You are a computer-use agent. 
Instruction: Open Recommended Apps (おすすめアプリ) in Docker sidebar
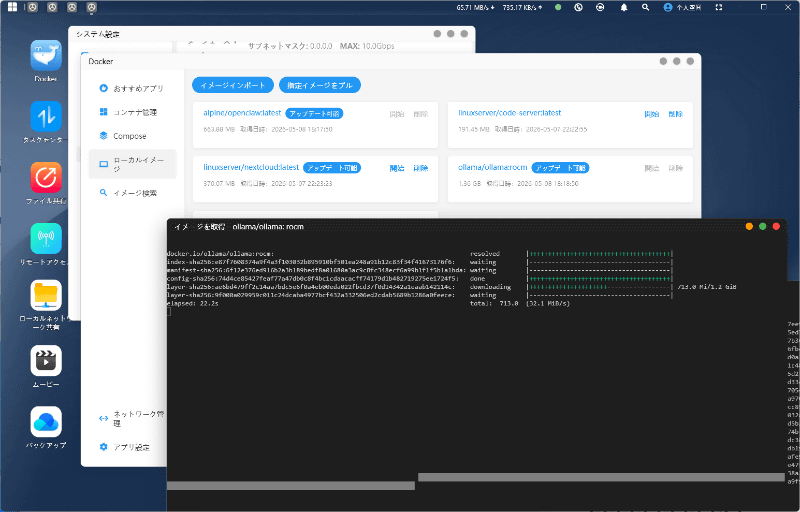pyautogui.click(x=132, y=88)
